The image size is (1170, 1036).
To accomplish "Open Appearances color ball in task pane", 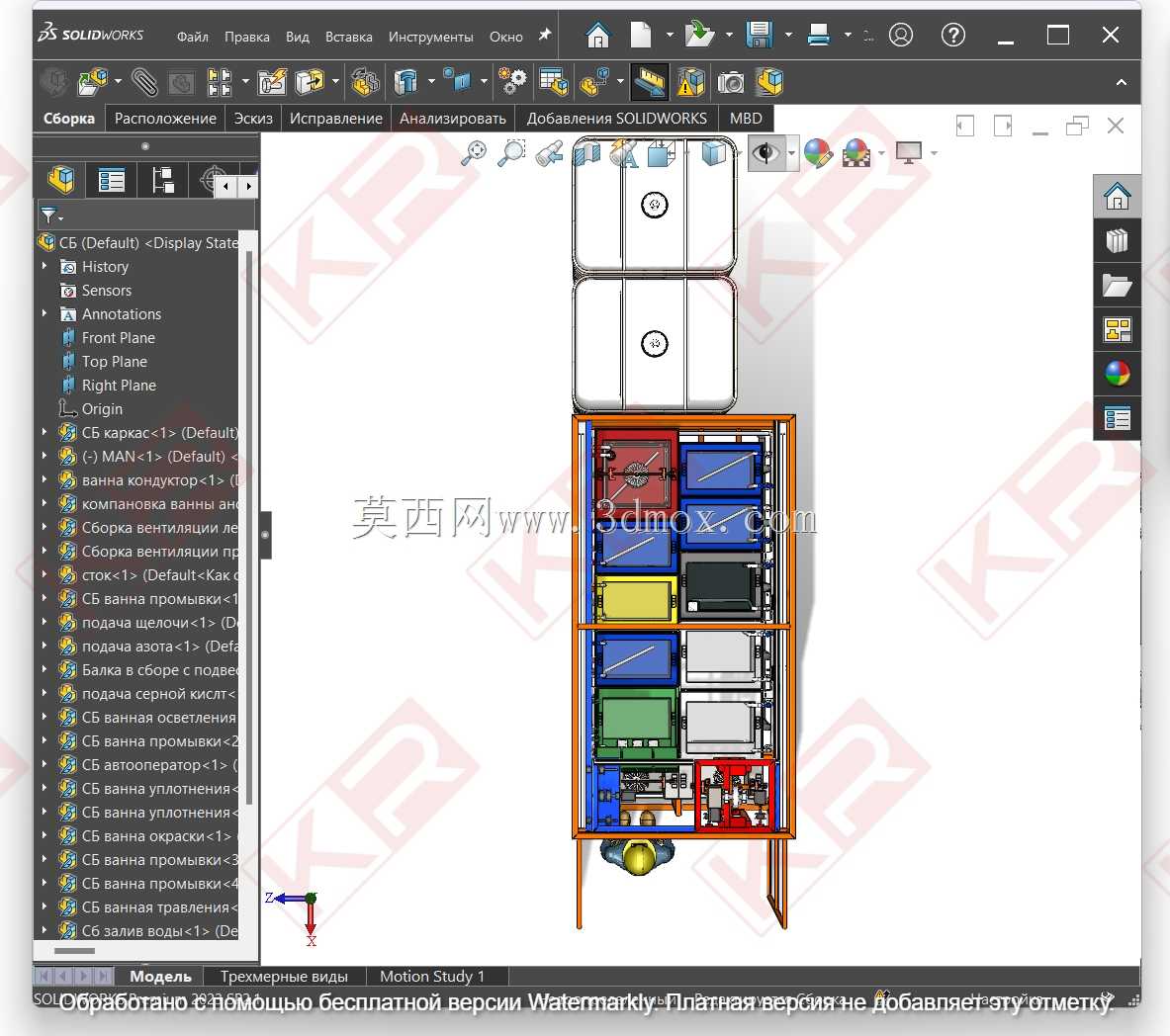I will [1117, 374].
